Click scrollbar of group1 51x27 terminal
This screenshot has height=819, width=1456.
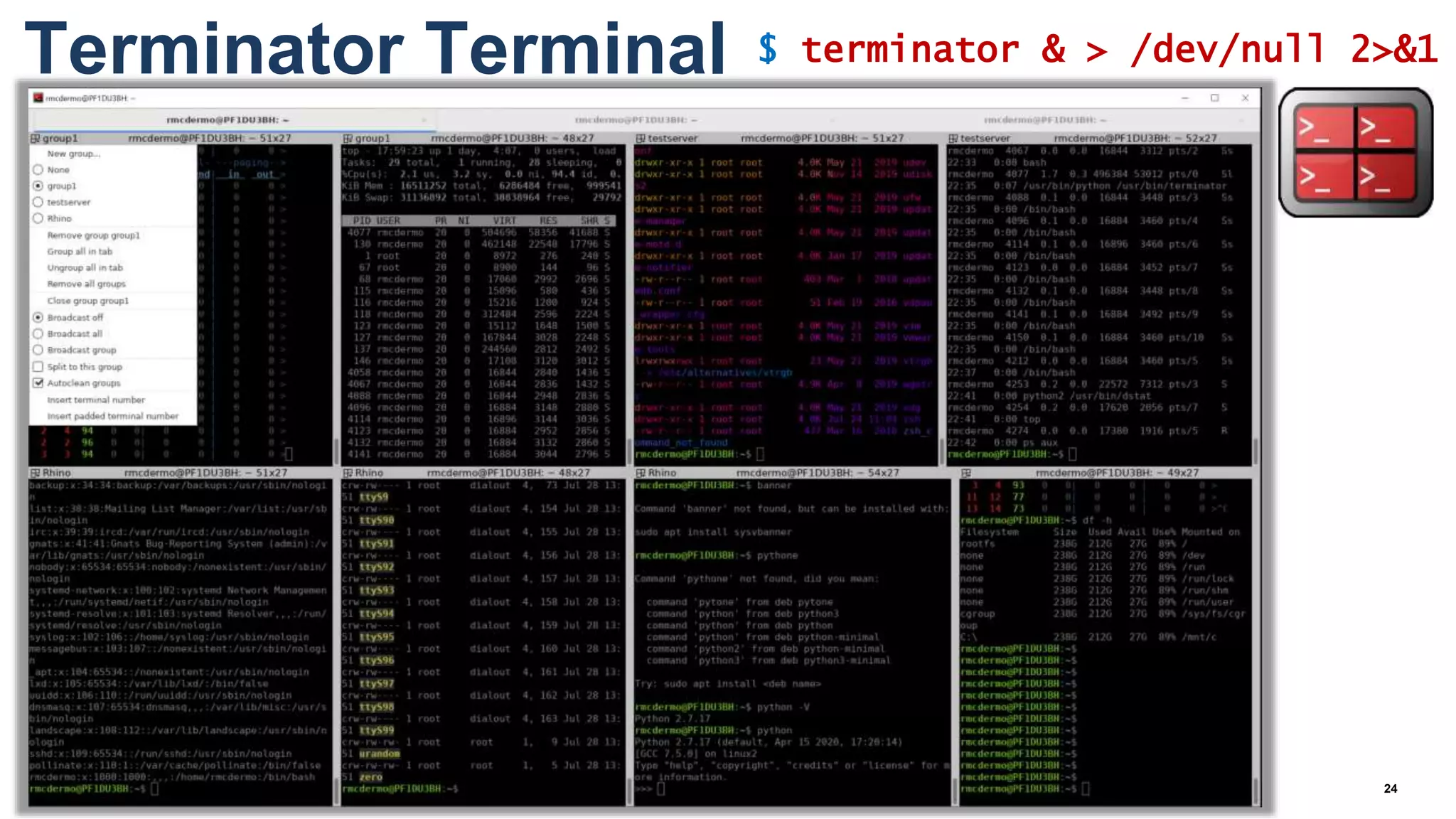(336, 451)
